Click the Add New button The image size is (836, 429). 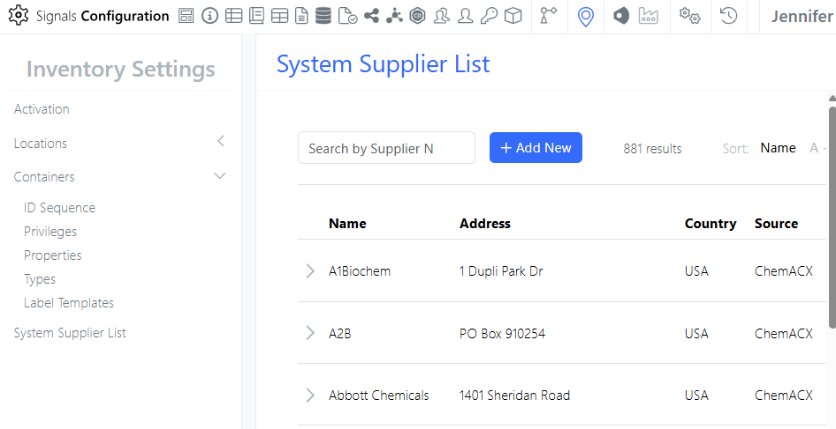pos(535,148)
